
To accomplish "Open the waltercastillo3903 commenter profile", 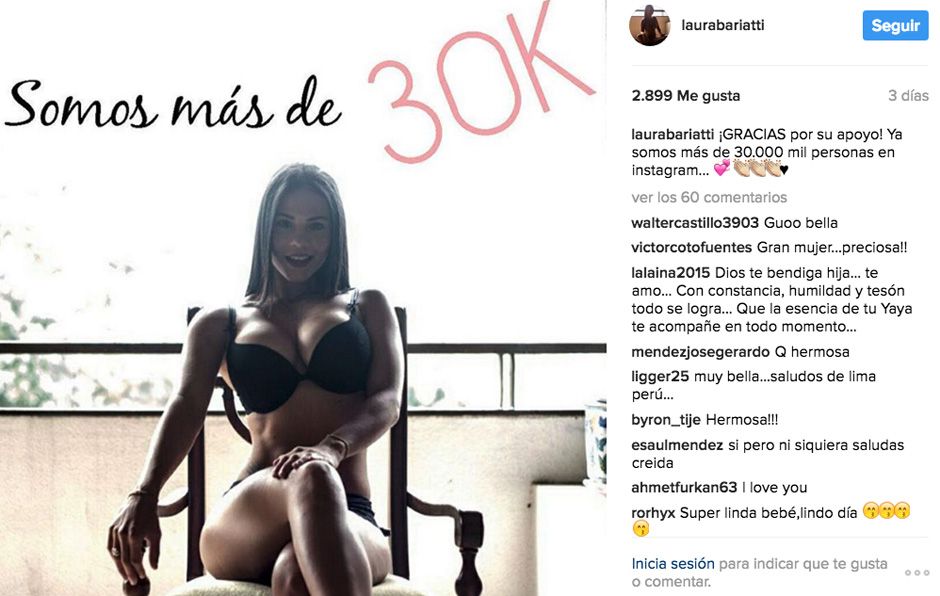I will point(695,223).
